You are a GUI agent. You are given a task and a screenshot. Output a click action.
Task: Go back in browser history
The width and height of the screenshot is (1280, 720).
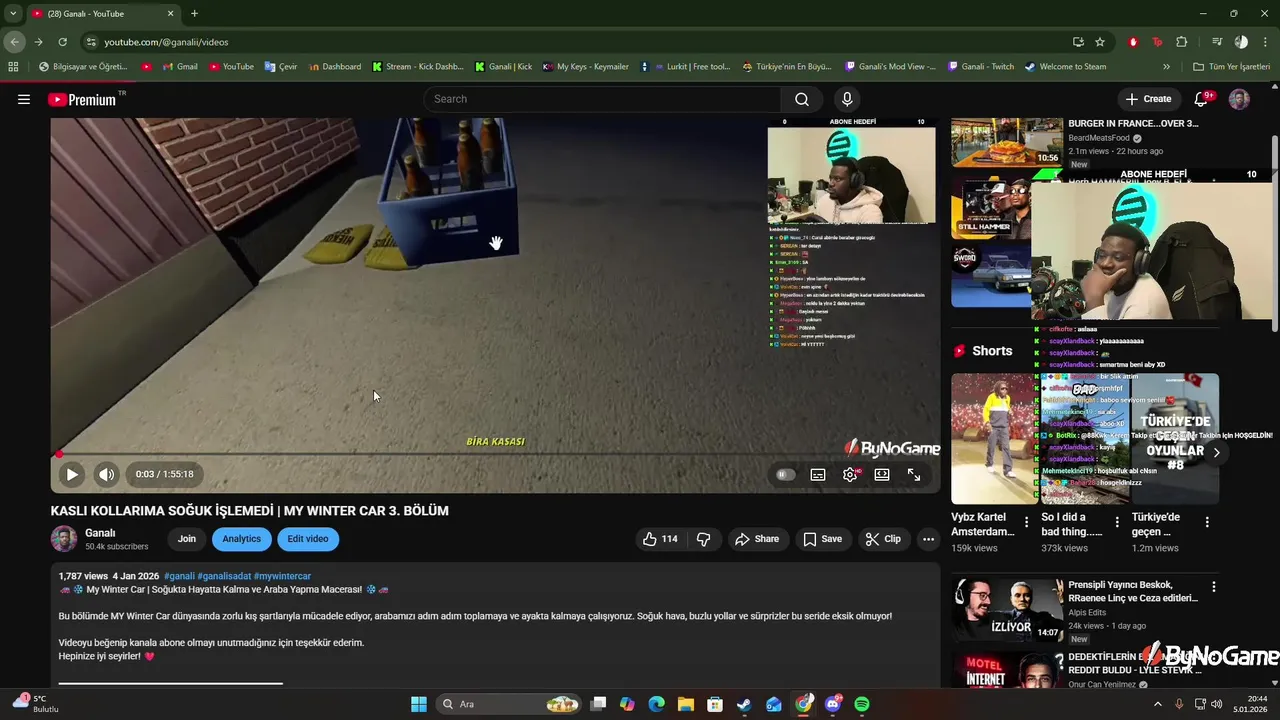click(x=14, y=42)
